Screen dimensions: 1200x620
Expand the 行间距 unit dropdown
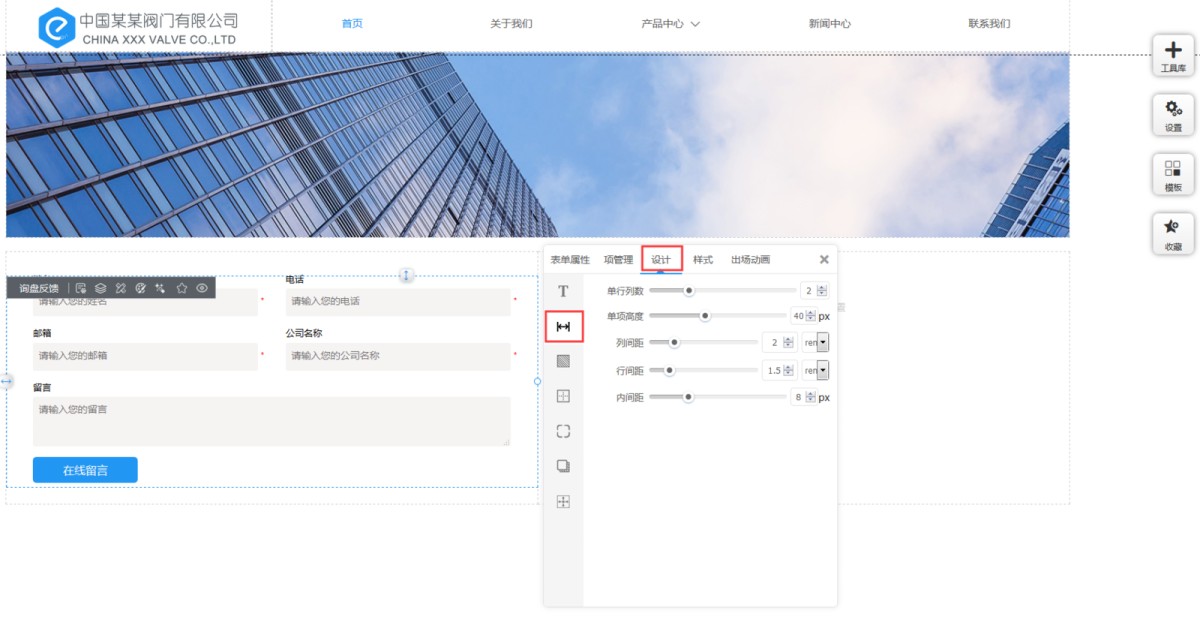pos(822,371)
